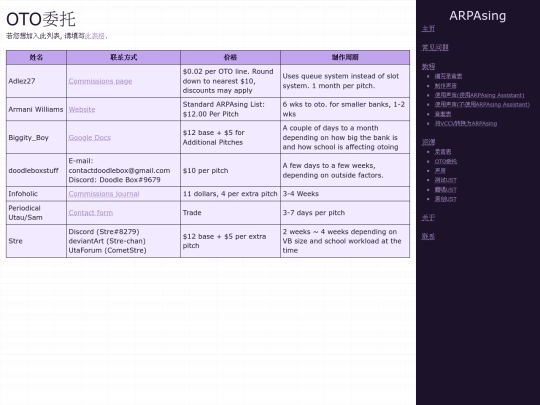Screen dimensions: 540x405
Task: Click the Standard ARPAsing List $12.00 price cell
Action: click(x=230, y=110)
